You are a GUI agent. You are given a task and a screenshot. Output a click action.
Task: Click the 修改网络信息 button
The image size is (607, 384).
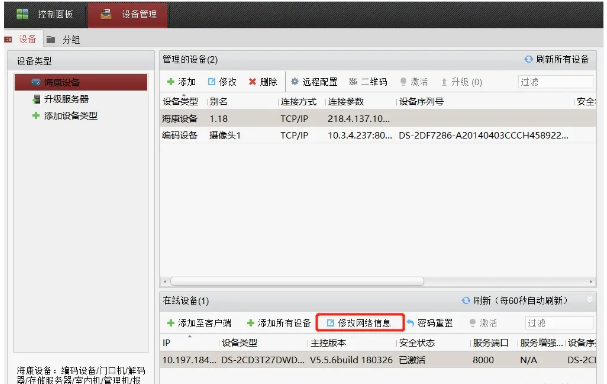pyautogui.click(x=360, y=323)
